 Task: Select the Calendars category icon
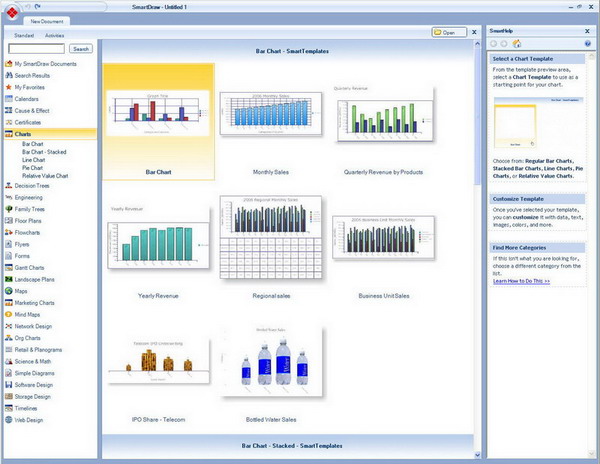click(8, 99)
